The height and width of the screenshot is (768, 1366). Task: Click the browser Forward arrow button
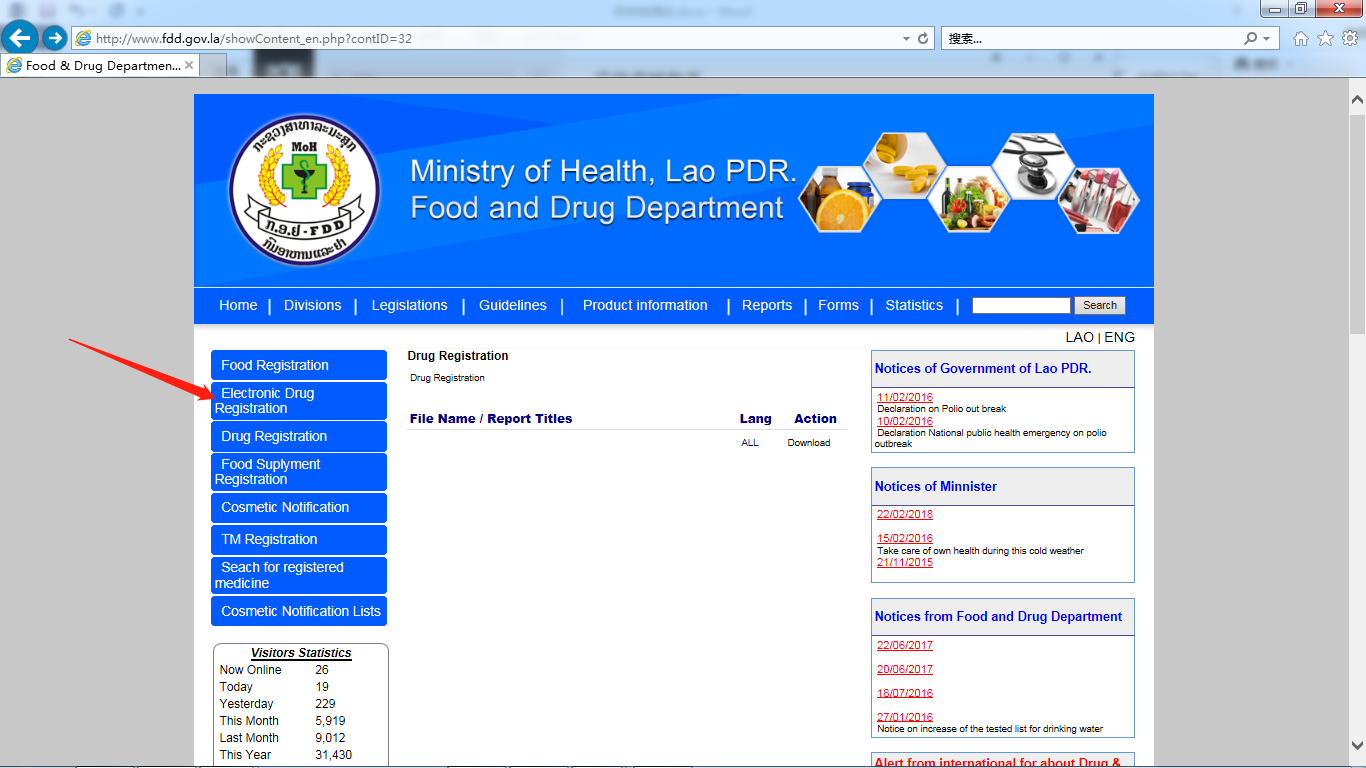[x=54, y=38]
